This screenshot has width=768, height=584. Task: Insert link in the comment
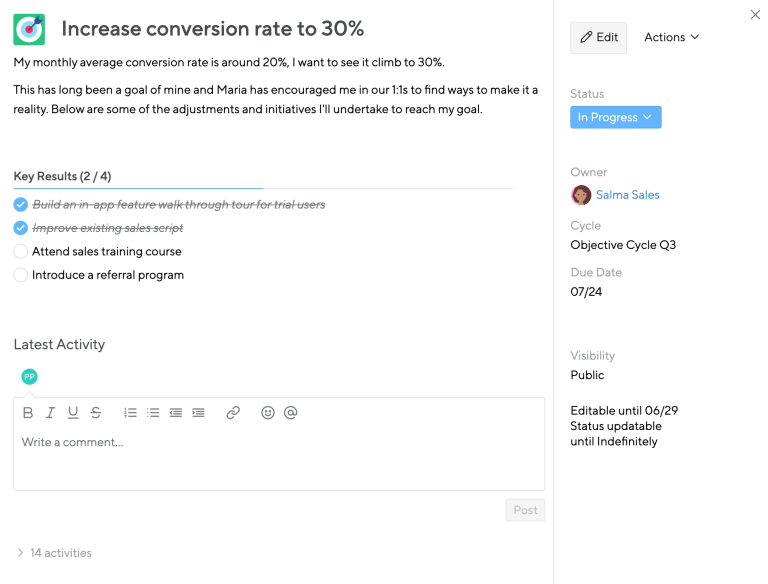pyautogui.click(x=233, y=413)
